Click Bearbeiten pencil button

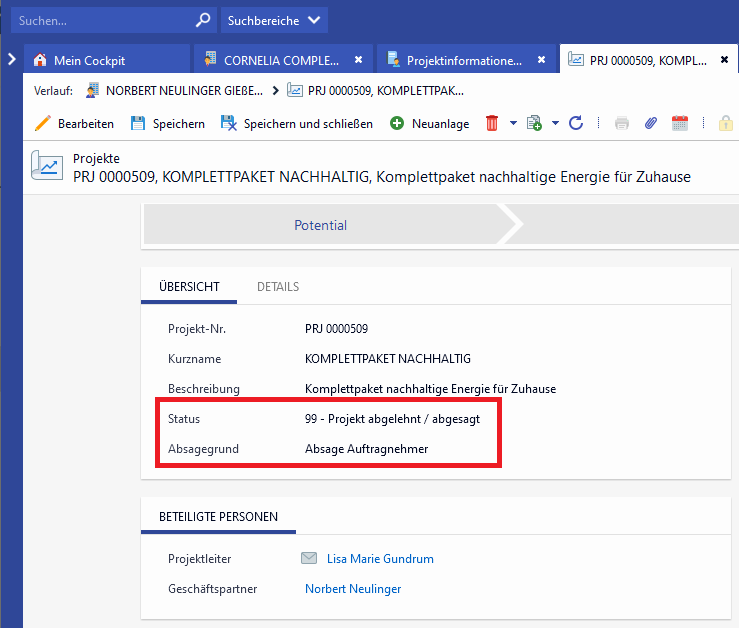point(74,124)
